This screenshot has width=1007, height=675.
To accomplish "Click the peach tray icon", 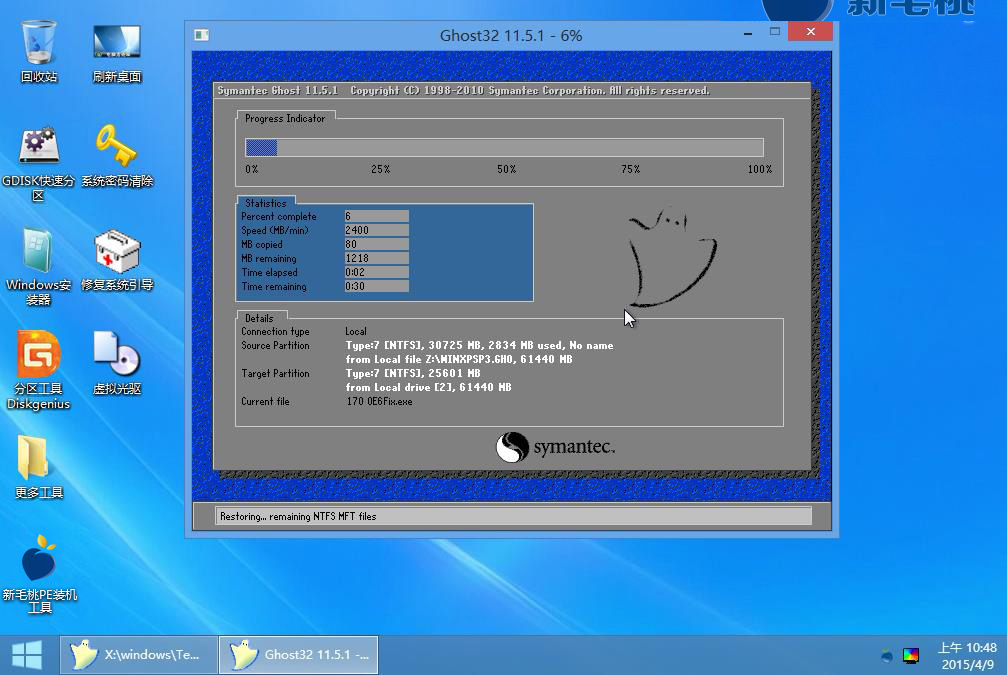I will click(x=887, y=656).
